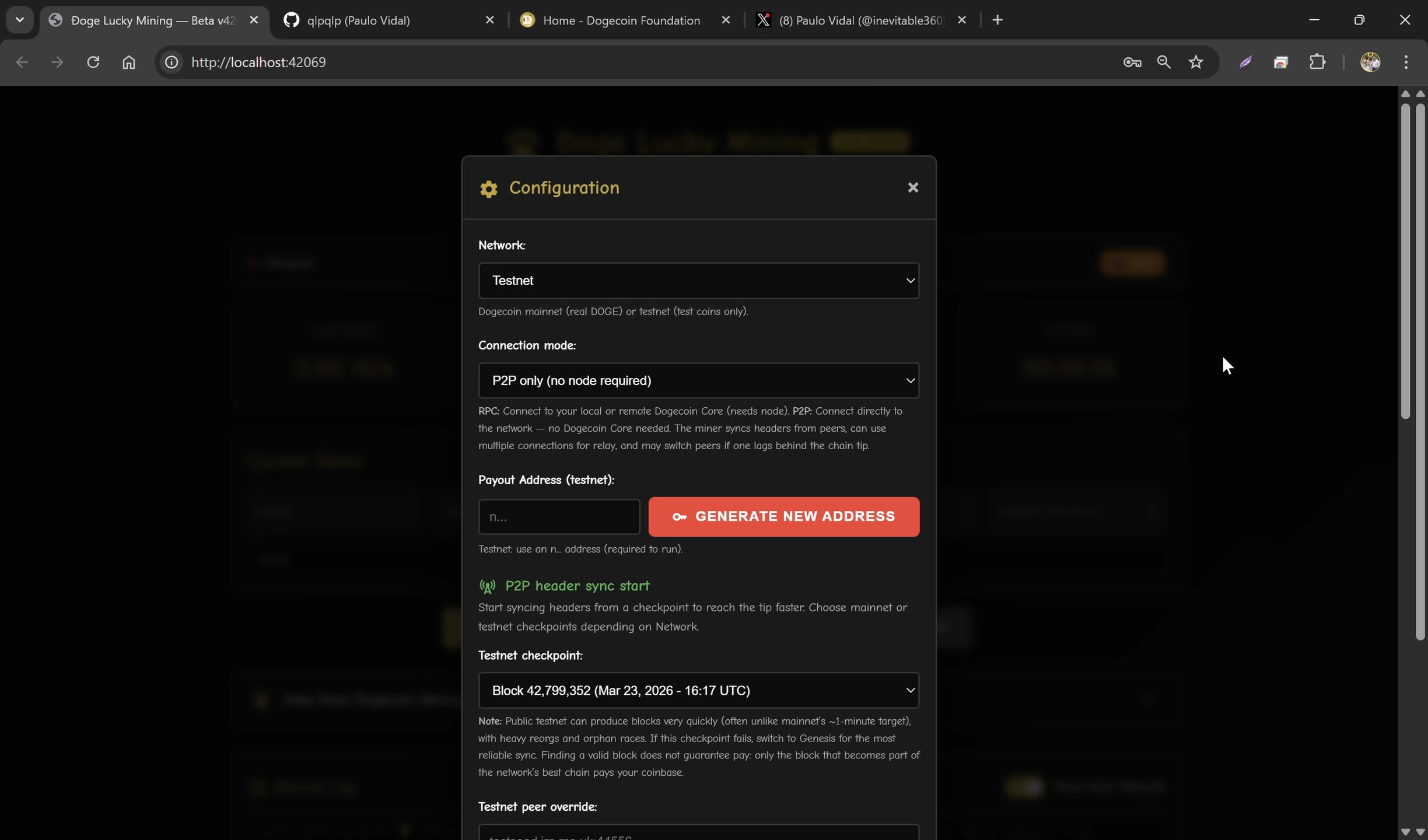Click the browser home icon
The image size is (1428, 840).
tap(128, 62)
